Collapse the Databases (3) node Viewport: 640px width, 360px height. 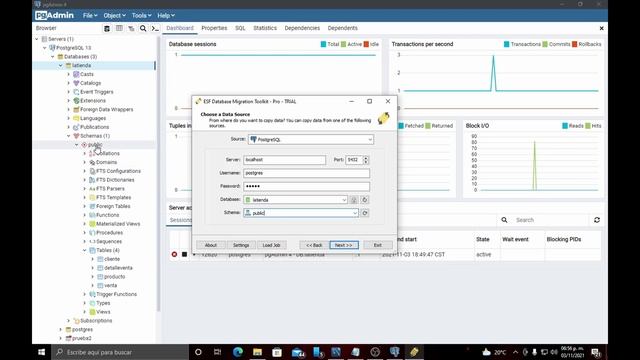pos(53,57)
